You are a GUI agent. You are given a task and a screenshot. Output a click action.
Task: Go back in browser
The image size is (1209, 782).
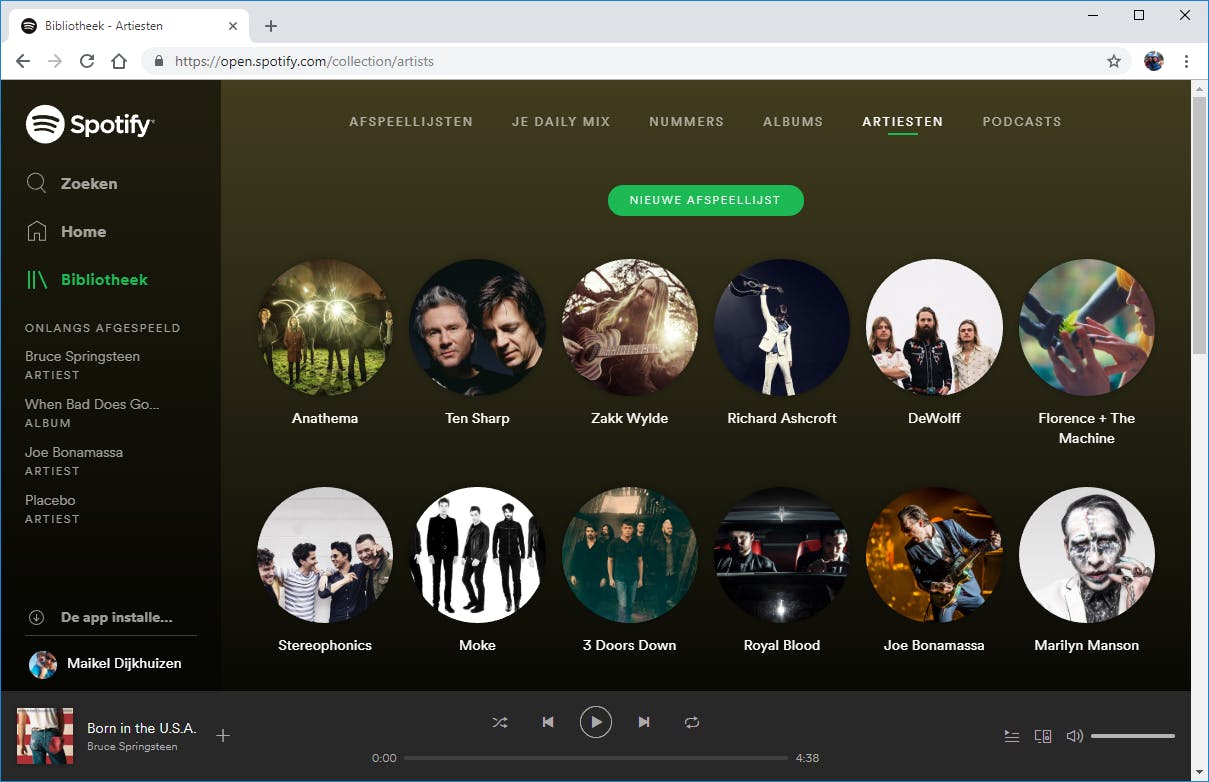pyautogui.click(x=23, y=61)
